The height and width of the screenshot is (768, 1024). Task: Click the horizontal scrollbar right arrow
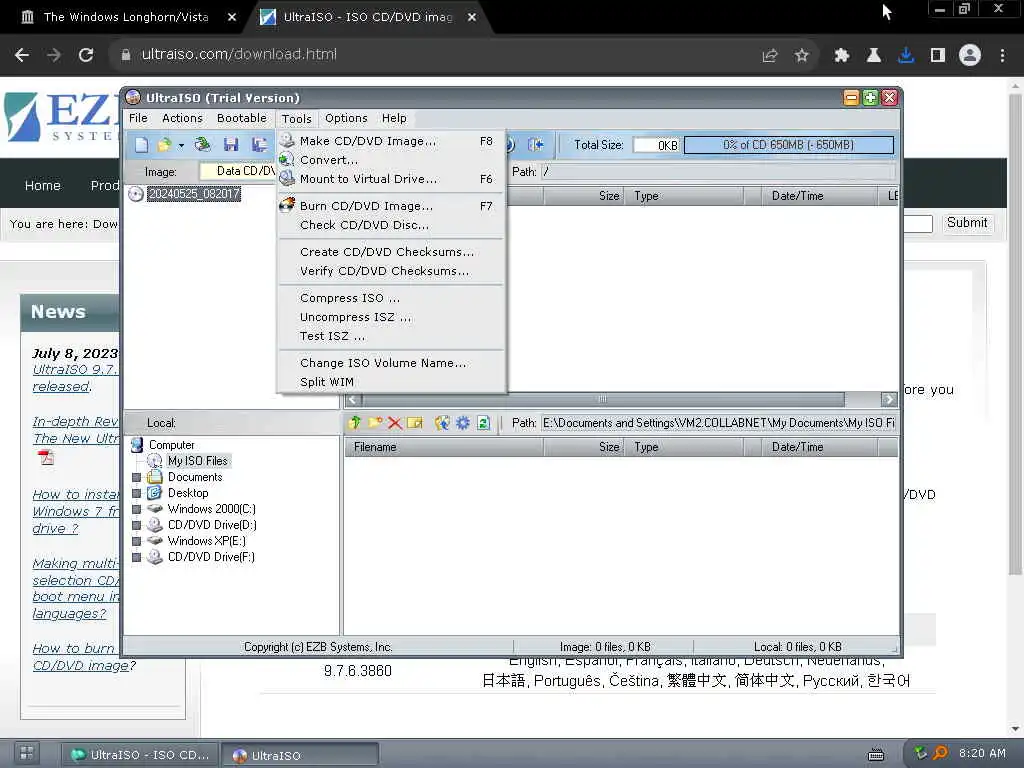pyautogui.click(x=888, y=399)
